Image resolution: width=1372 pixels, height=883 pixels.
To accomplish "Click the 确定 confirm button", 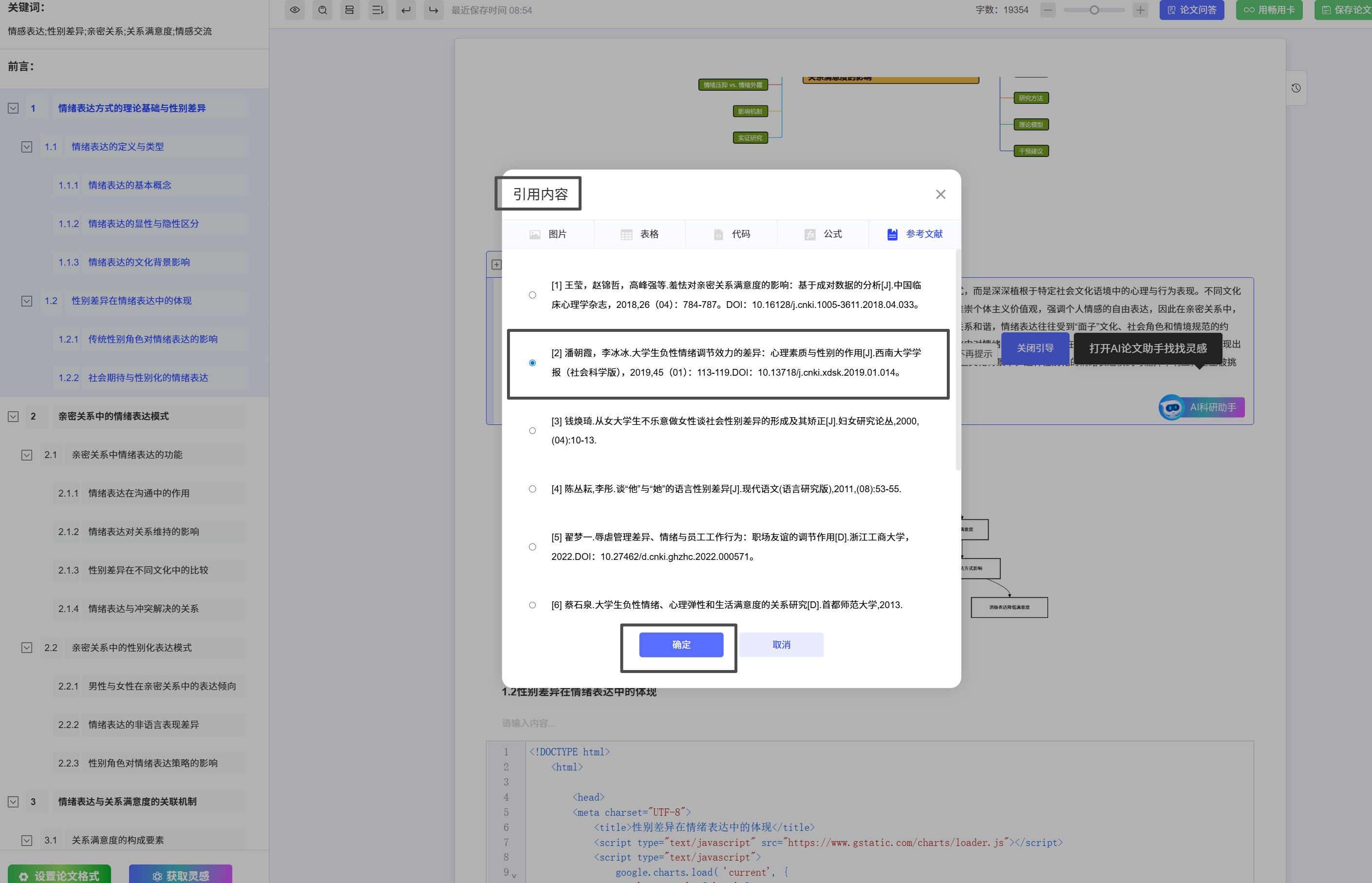I will (681, 645).
